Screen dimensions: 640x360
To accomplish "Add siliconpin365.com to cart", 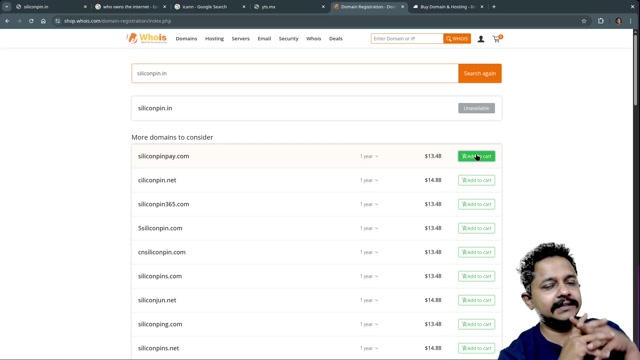I will tap(476, 204).
